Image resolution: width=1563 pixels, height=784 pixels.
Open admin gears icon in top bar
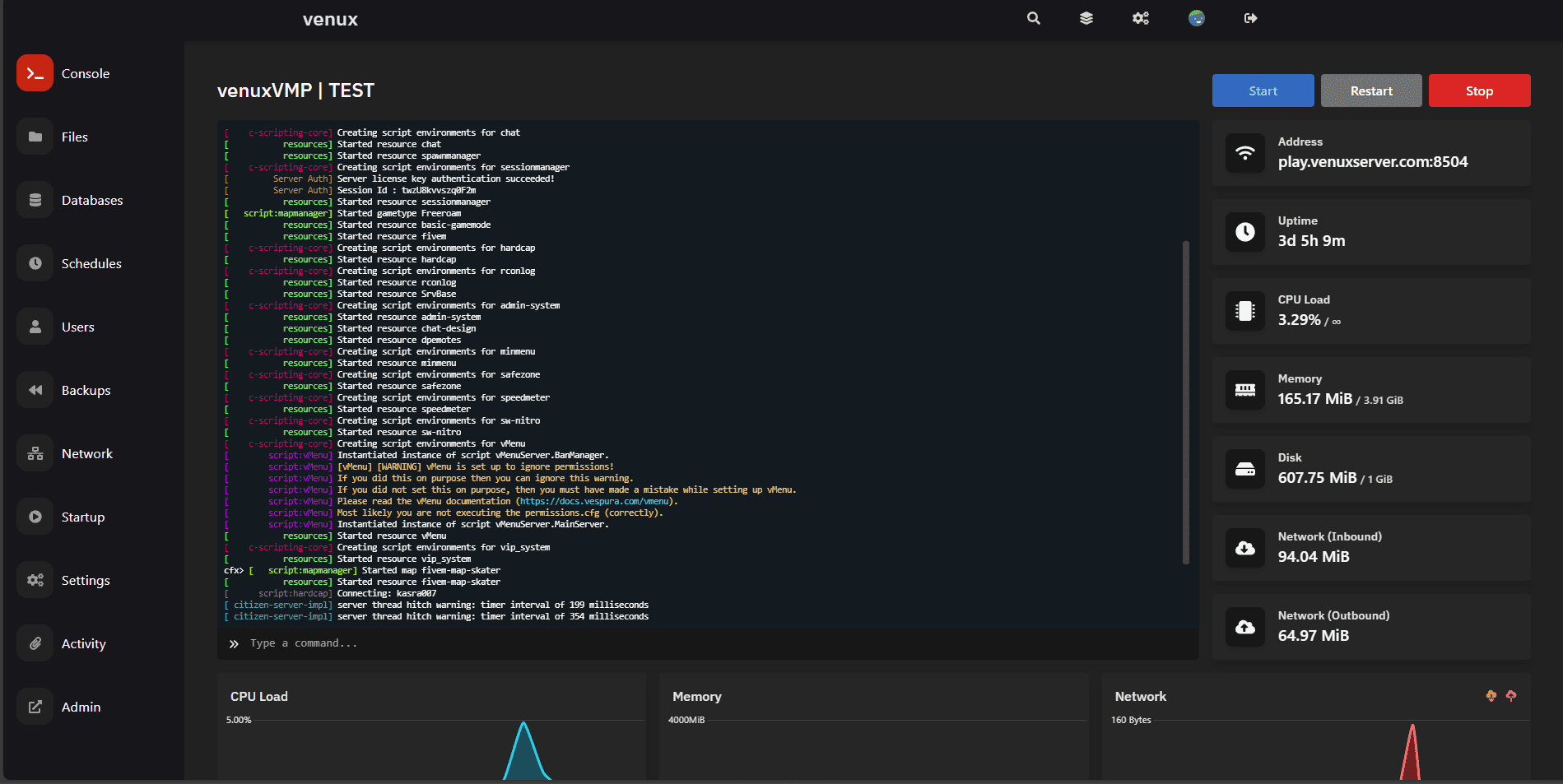point(1141,18)
